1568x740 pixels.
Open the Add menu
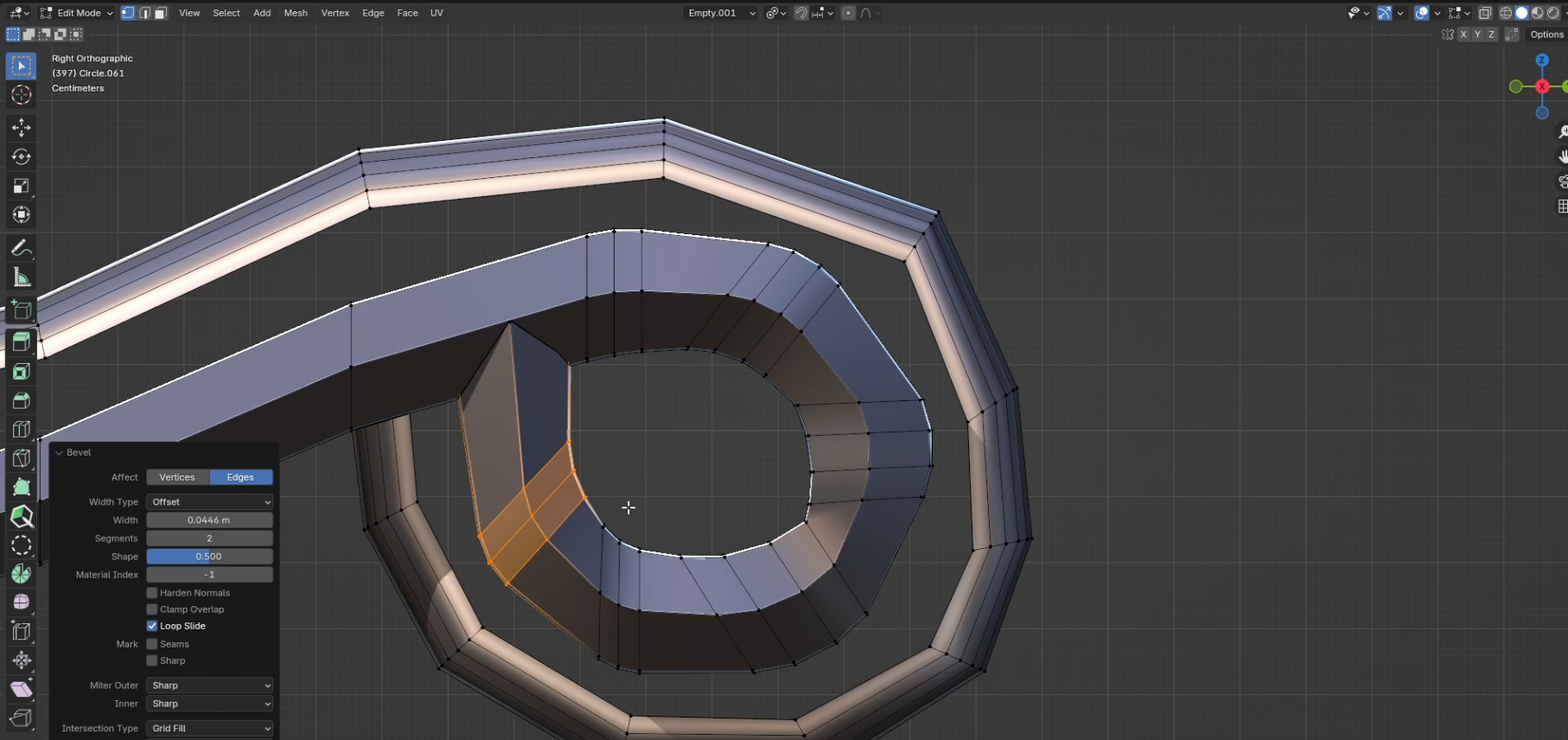[x=262, y=13]
